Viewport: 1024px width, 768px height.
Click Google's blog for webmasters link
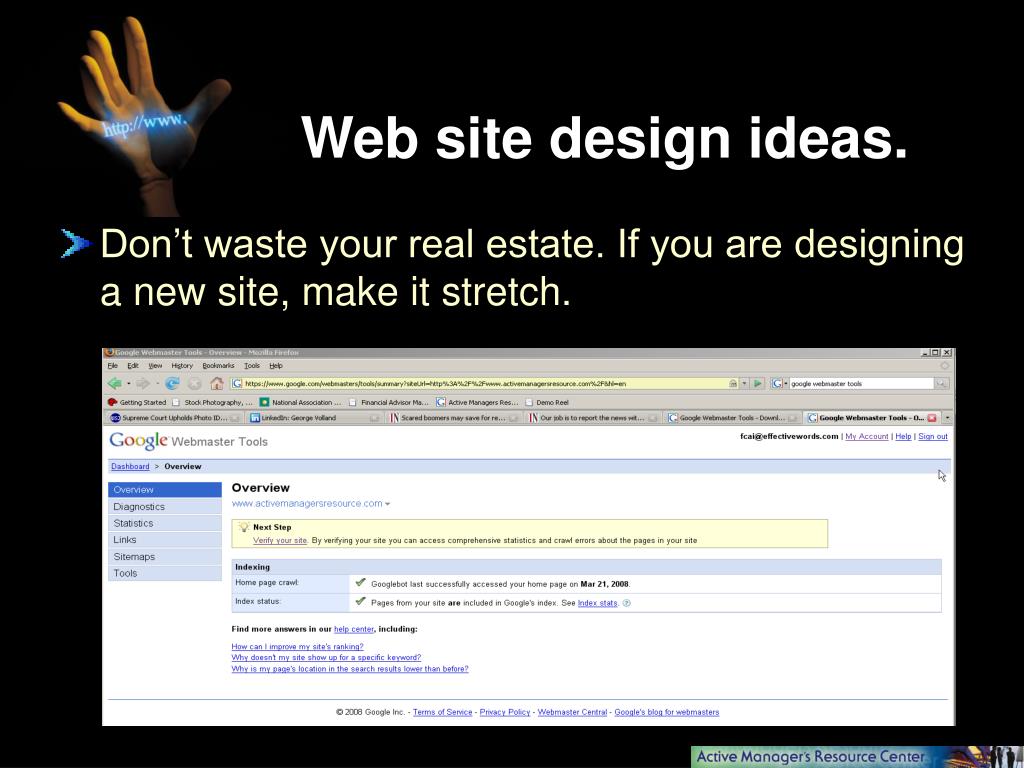(667, 712)
